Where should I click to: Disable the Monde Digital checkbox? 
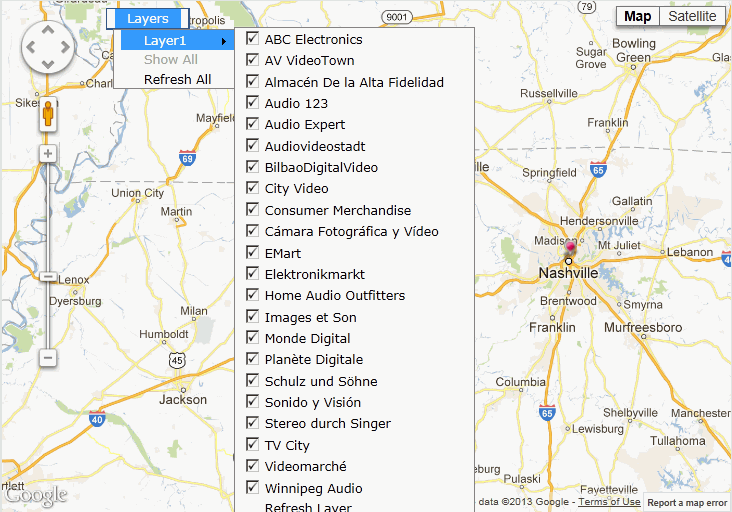click(x=252, y=337)
